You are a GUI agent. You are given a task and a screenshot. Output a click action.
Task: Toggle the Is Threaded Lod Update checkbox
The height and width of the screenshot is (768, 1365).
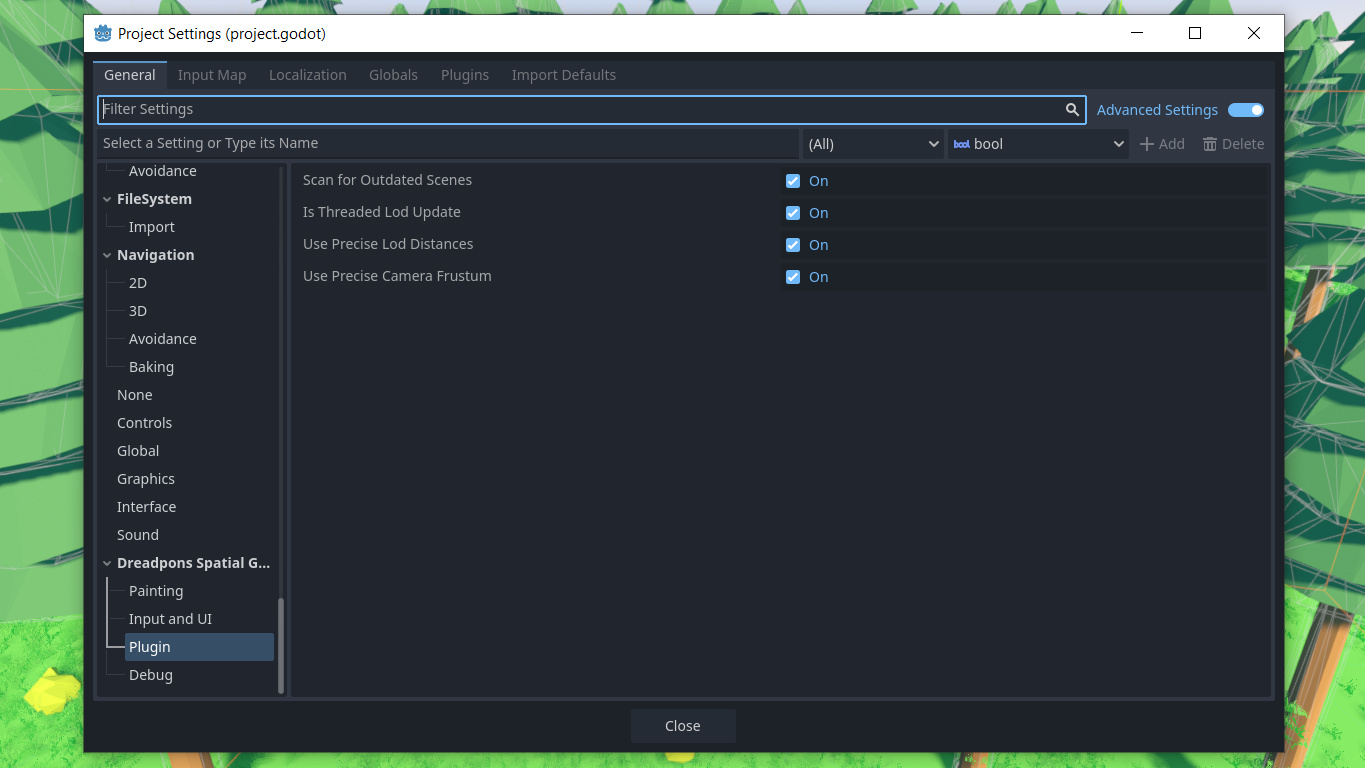pos(793,212)
